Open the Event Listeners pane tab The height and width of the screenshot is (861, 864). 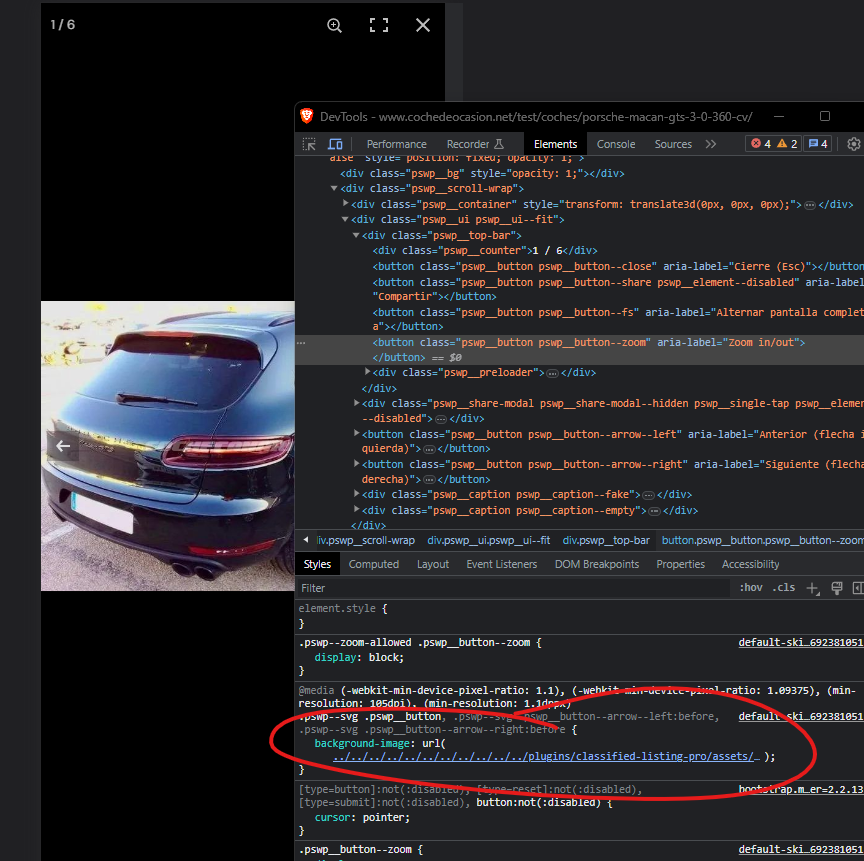coord(501,564)
